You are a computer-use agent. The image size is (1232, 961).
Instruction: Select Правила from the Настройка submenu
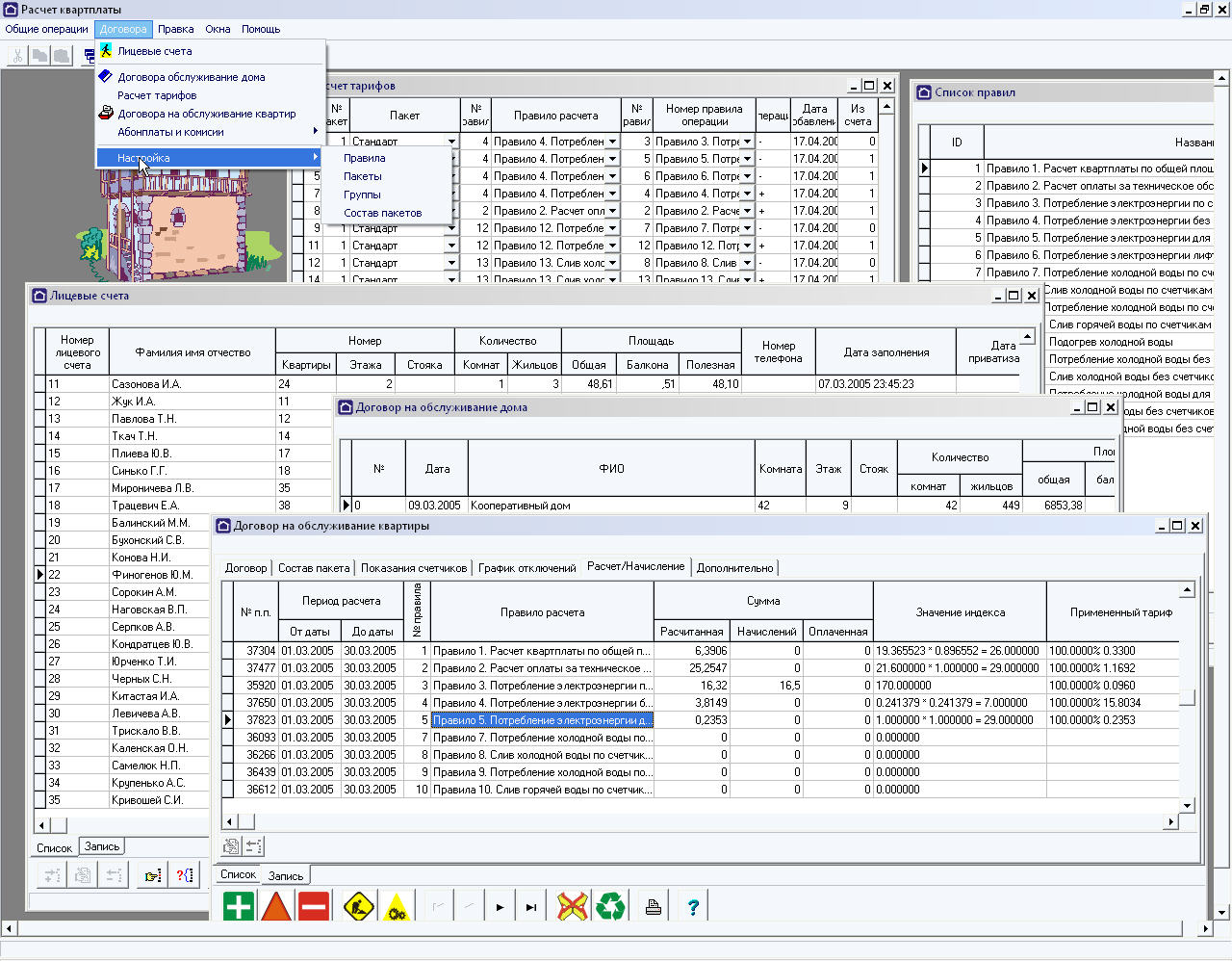tap(364, 158)
